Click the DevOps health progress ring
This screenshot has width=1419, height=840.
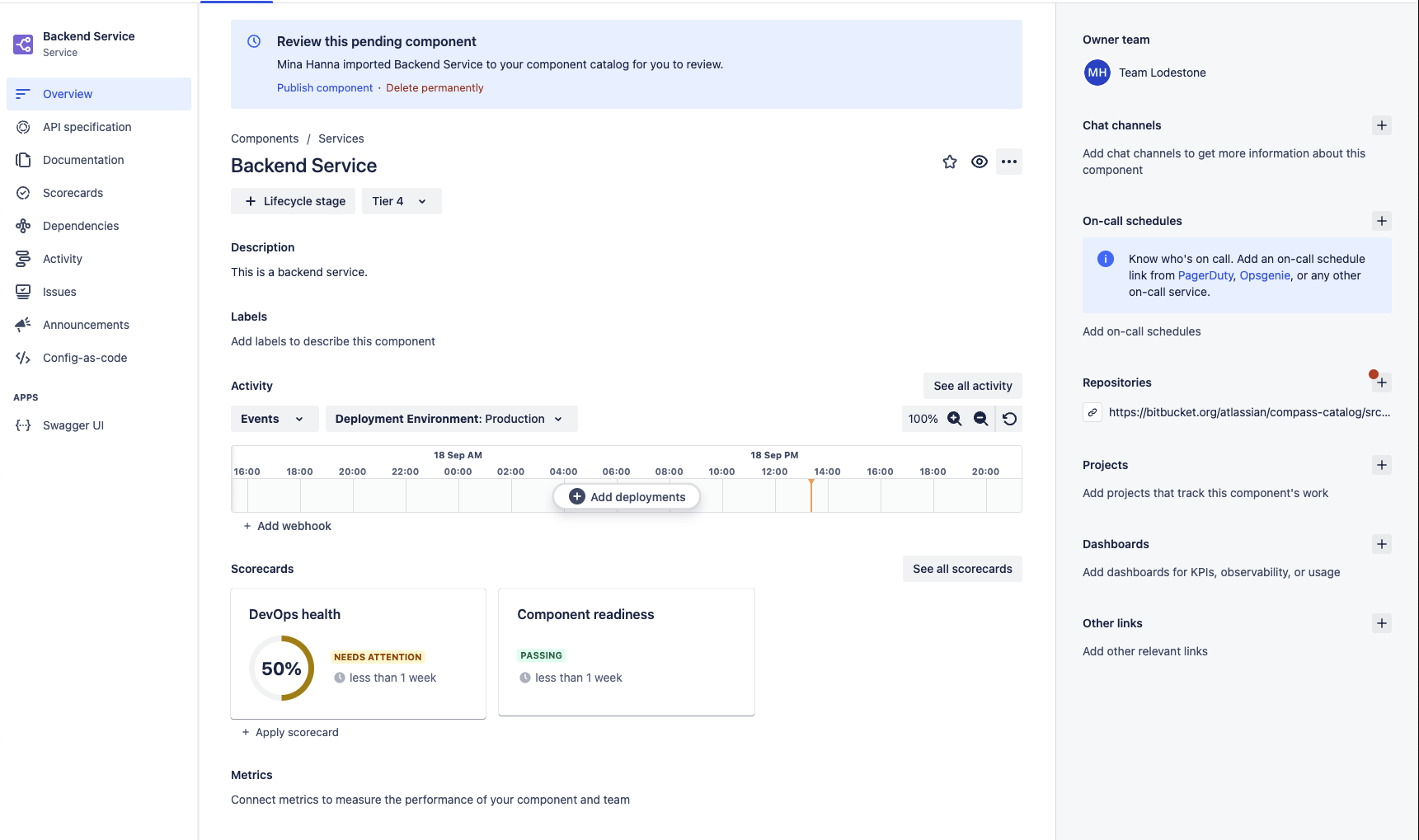(281, 668)
